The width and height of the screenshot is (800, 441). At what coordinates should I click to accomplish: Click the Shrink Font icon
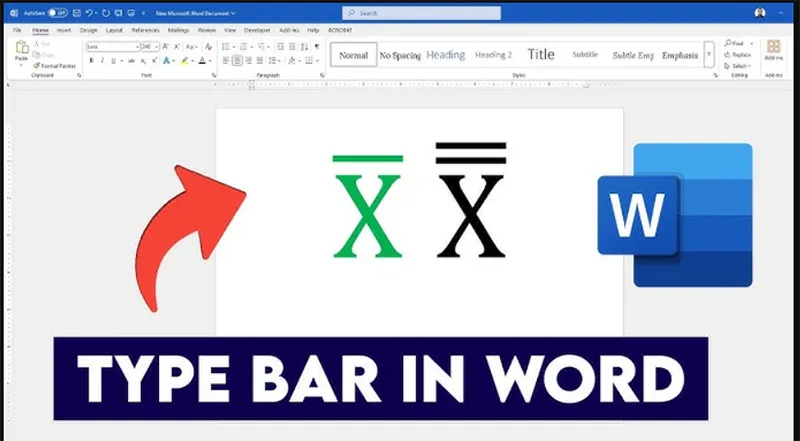point(177,46)
